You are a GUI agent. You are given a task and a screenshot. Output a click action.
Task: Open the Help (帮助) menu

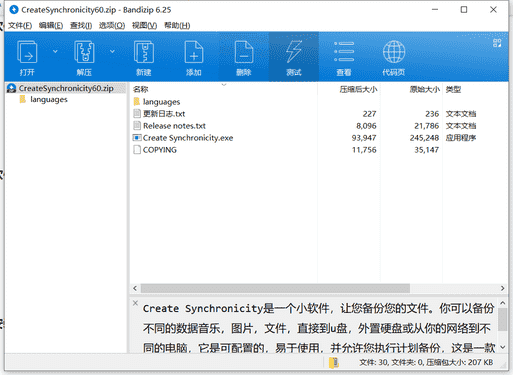(x=177, y=25)
